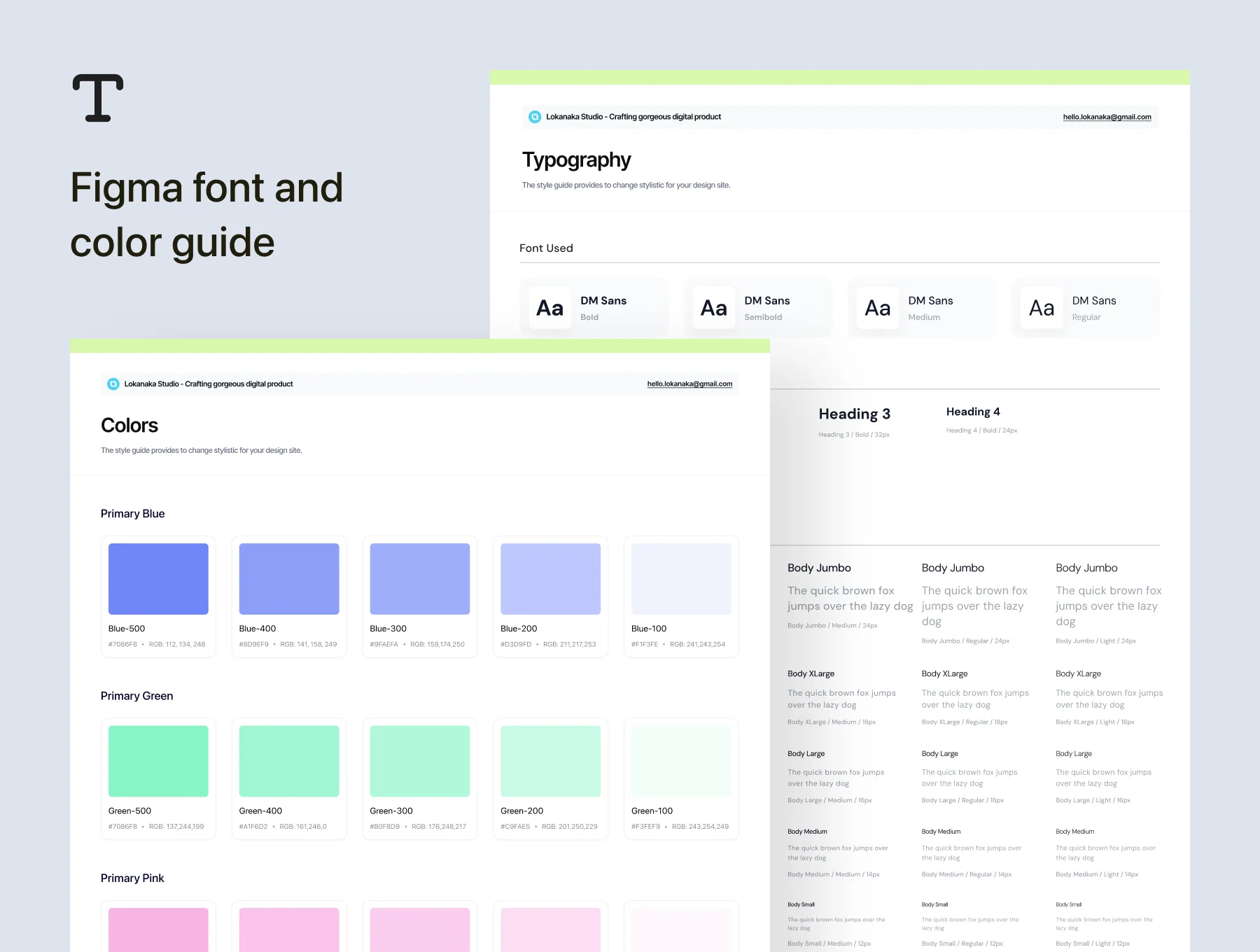This screenshot has width=1260, height=952.
Task: Open hello.lokanaka@gmail.com link in Colors header
Action: click(x=689, y=384)
